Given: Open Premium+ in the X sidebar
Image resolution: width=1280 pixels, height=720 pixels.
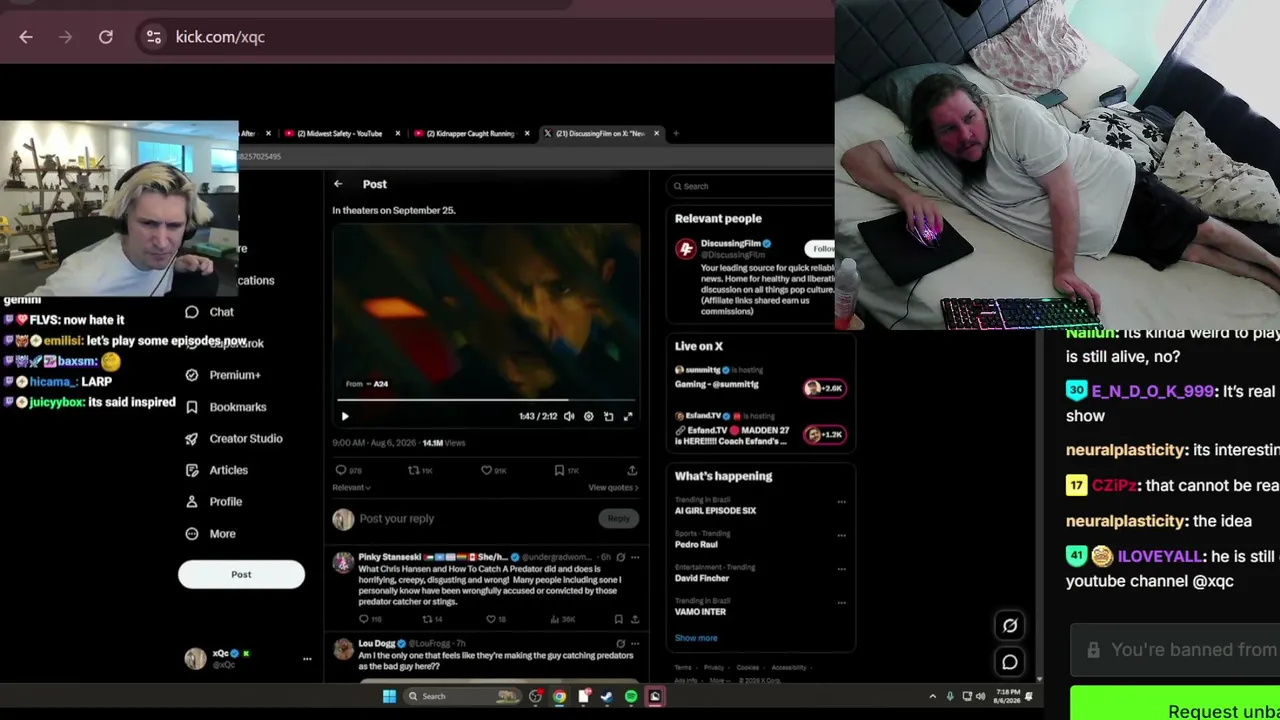Looking at the screenshot, I should (x=223, y=375).
